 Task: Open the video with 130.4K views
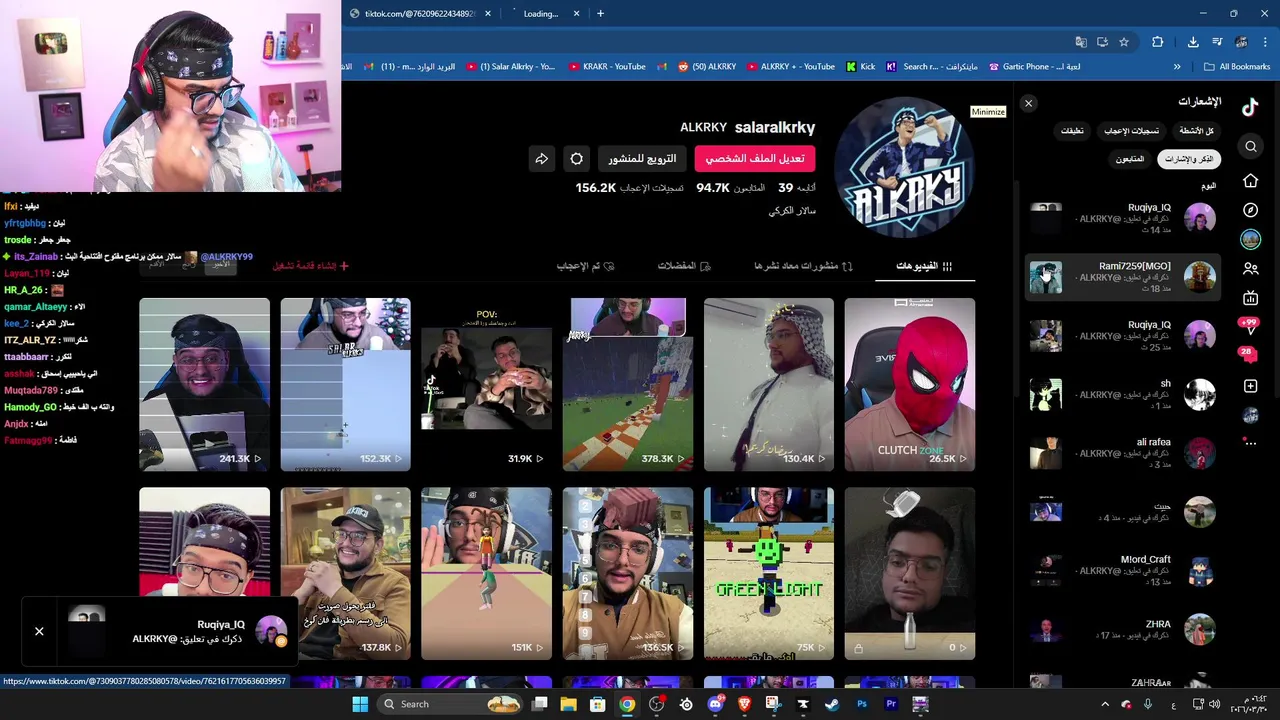coord(769,384)
